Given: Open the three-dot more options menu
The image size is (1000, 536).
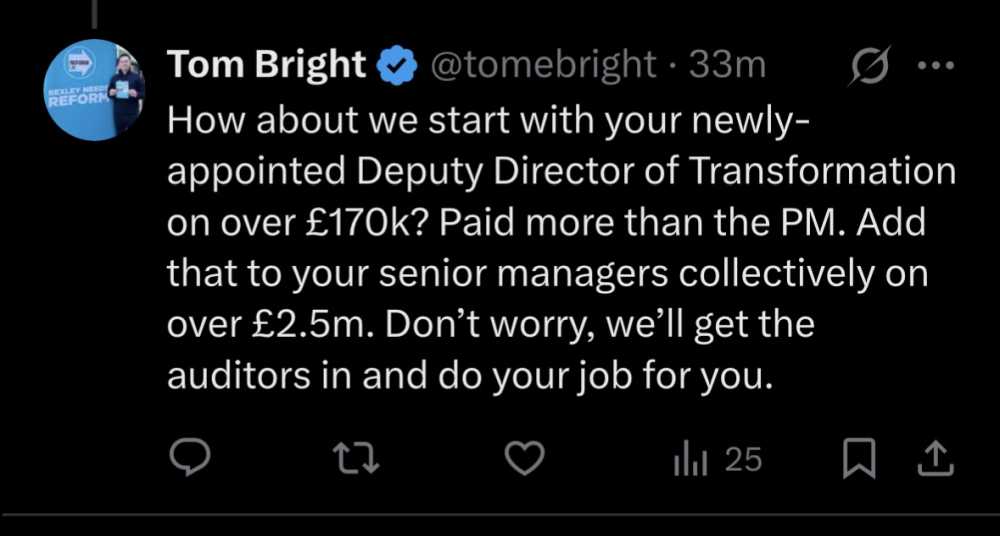Looking at the screenshot, I should (935, 66).
